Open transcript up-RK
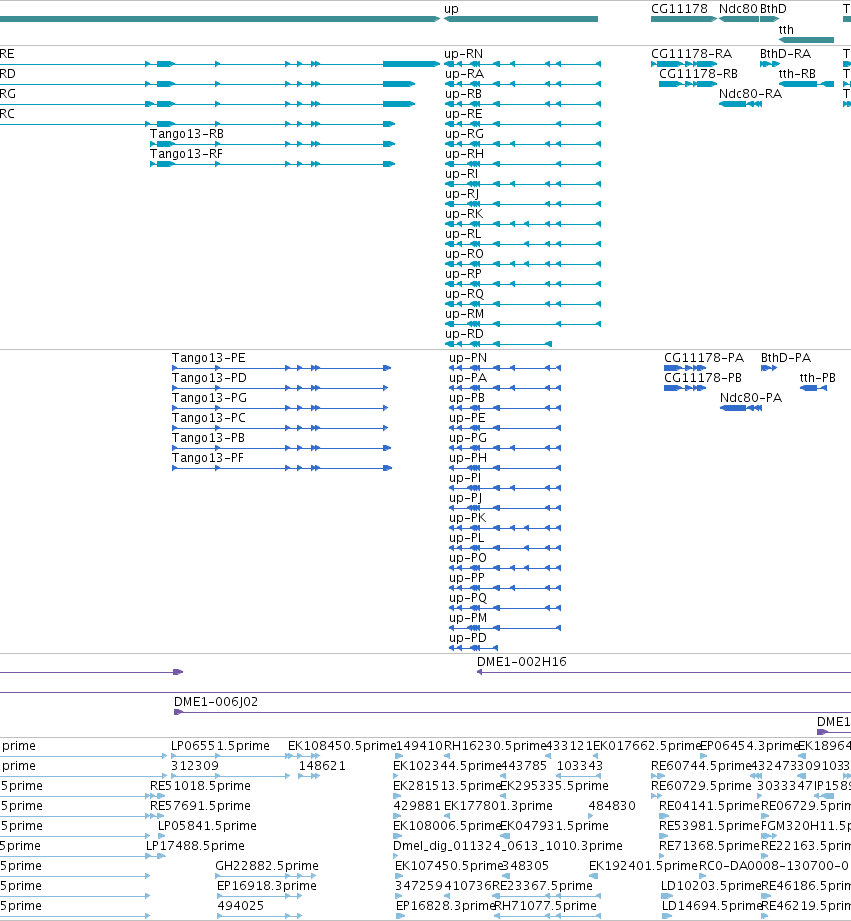 click(x=464, y=214)
